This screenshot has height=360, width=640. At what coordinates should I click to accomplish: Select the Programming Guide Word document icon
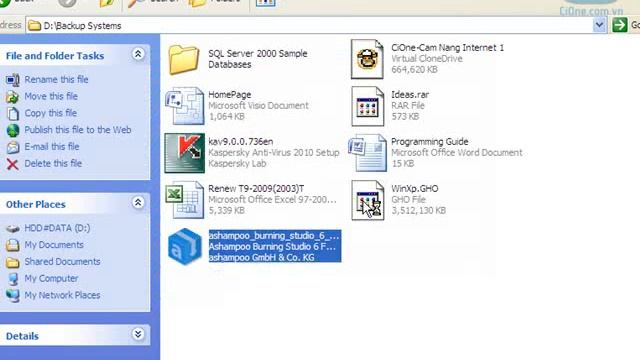[367, 153]
